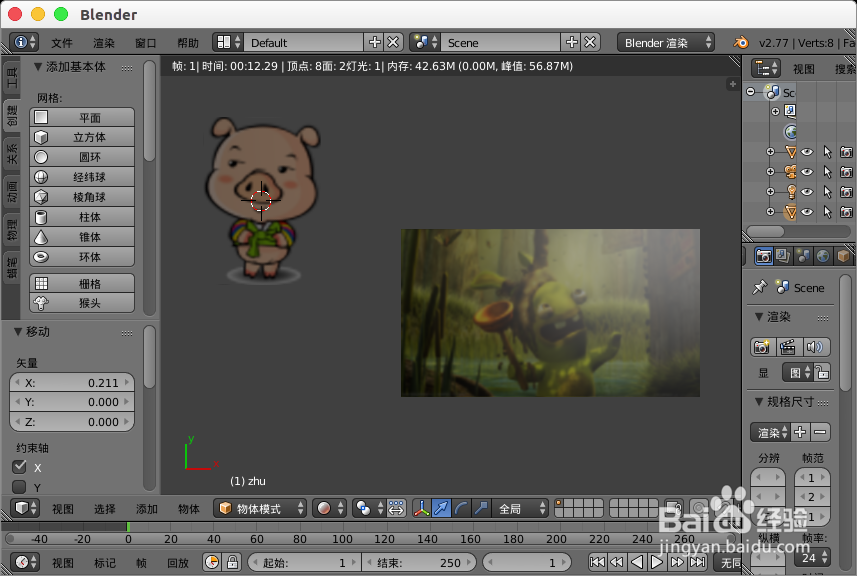Play the animation forward
857x576 pixels.
coord(658,562)
